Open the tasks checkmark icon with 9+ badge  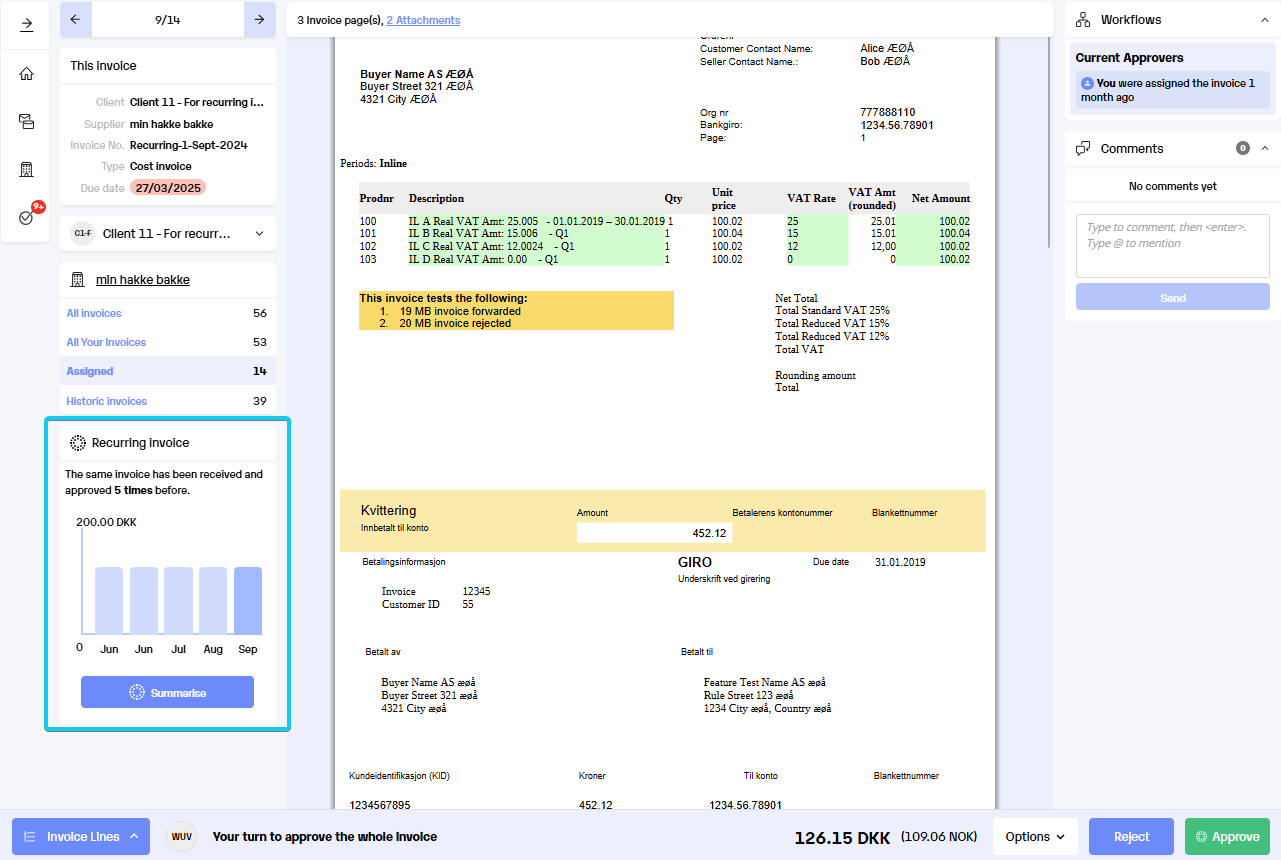coord(27,217)
